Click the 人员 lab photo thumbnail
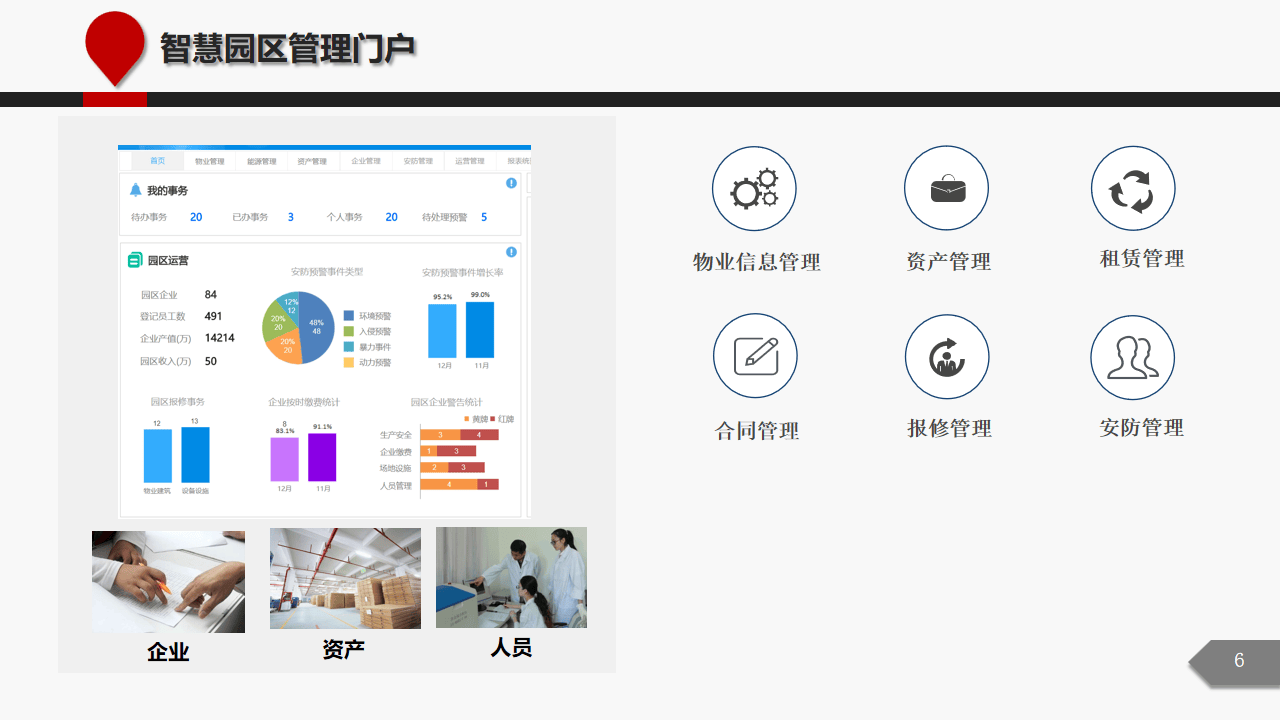 tap(511, 577)
